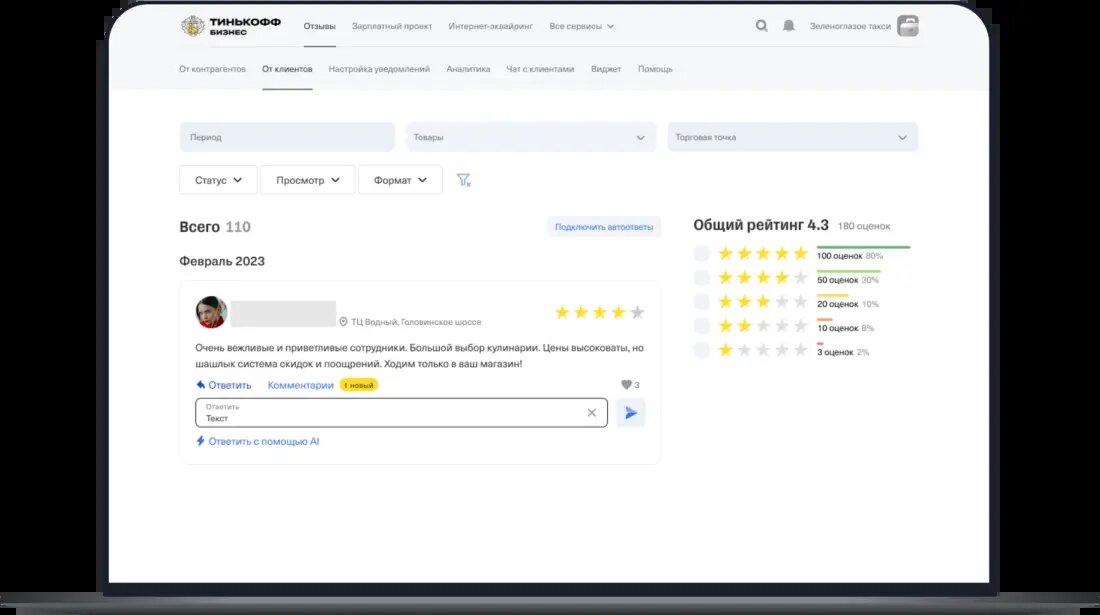Click the 10 оценок label
The image size is (1100, 615).
tap(838, 328)
